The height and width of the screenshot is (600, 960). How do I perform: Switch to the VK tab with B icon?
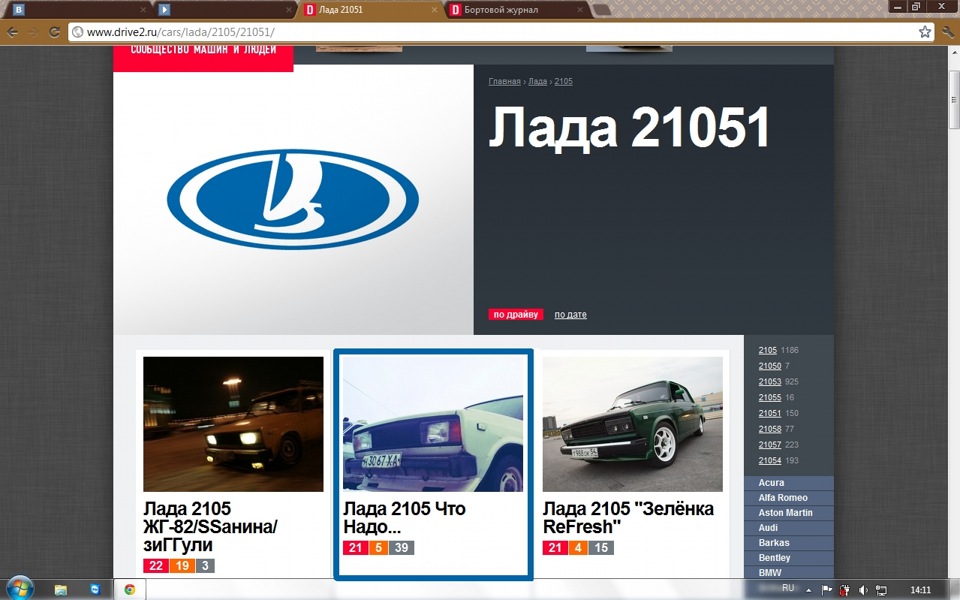coord(80,10)
